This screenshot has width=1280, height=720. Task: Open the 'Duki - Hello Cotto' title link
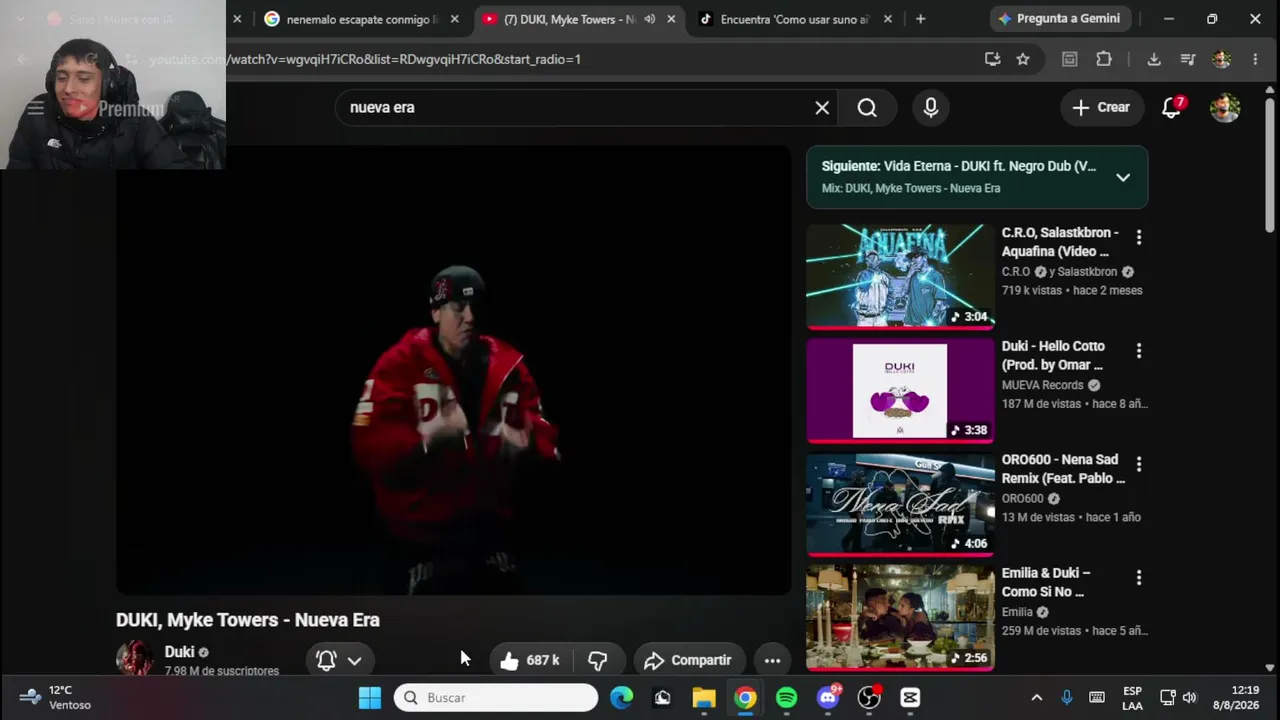click(1053, 355)
